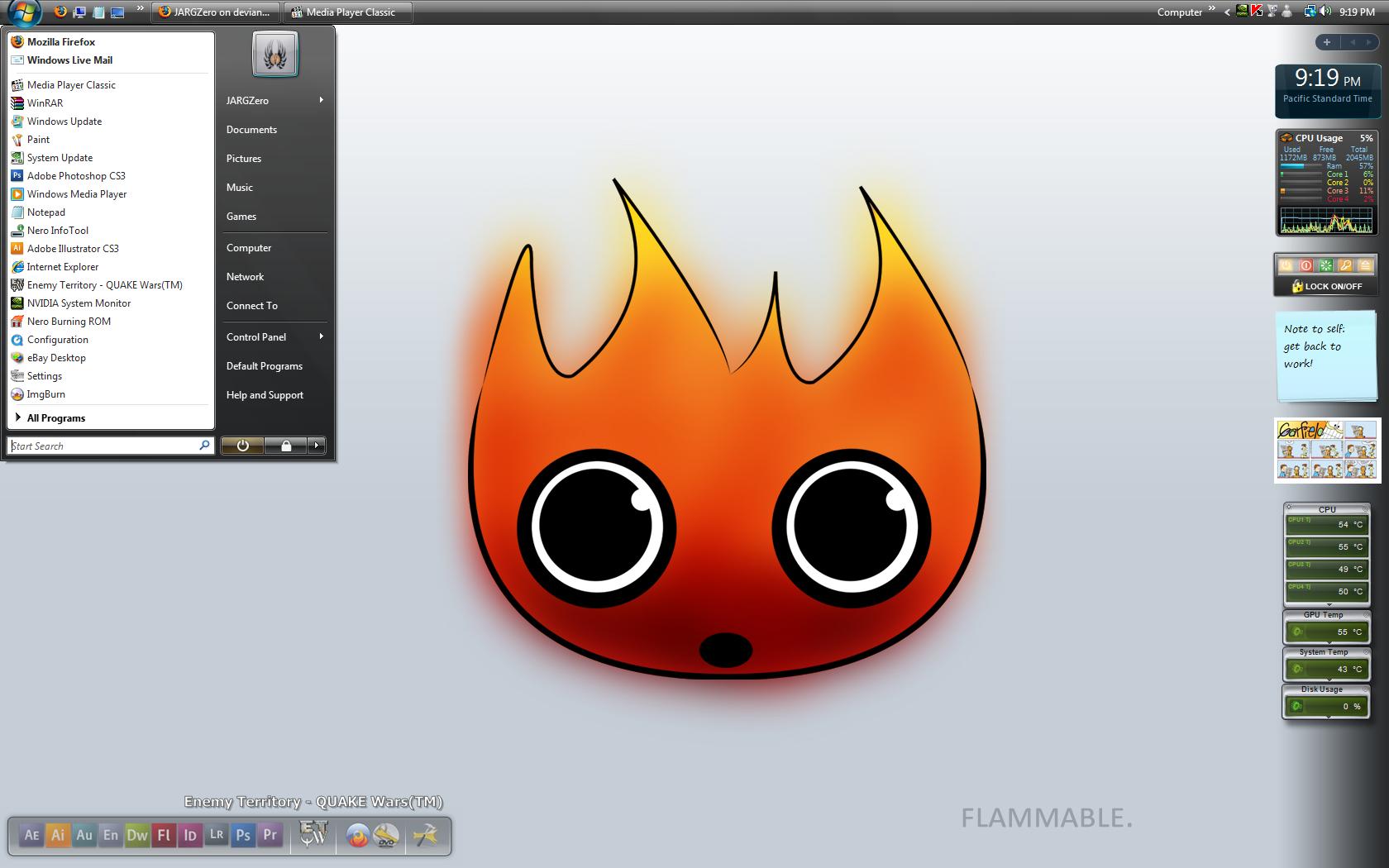Open Kaspersky tray icon
This screenshot has width=1389, height=868.
click(1257, 12)
